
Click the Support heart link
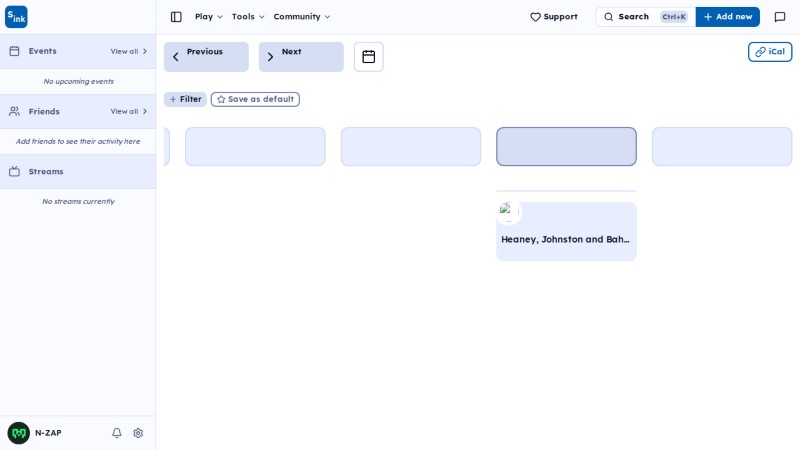(554, 17)
